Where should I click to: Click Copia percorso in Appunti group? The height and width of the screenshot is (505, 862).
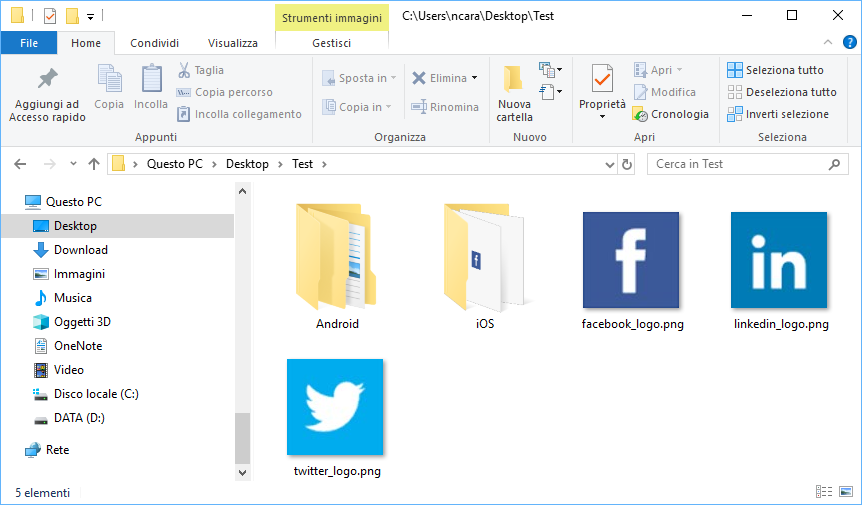click(224, 92)
